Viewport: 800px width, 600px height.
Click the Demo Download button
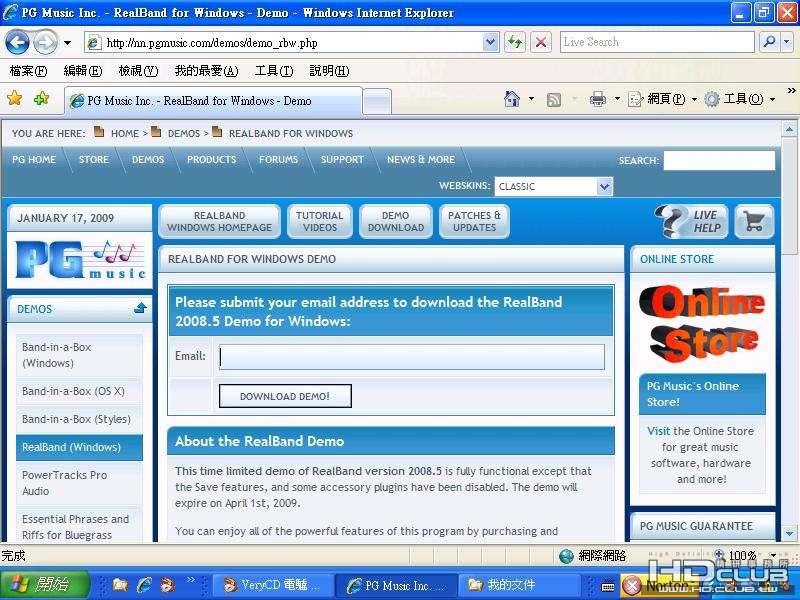tap(395, 221)
